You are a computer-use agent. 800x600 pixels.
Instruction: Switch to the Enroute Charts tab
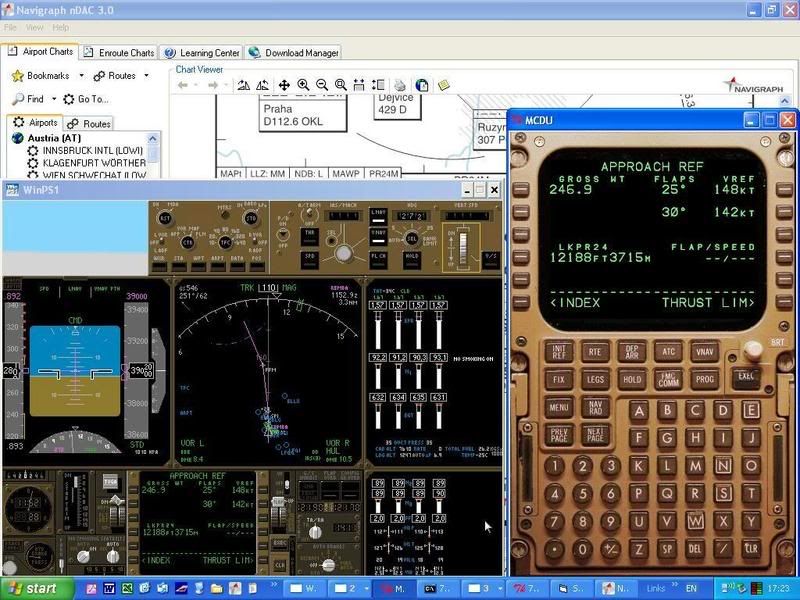click(x=119, y=53)
